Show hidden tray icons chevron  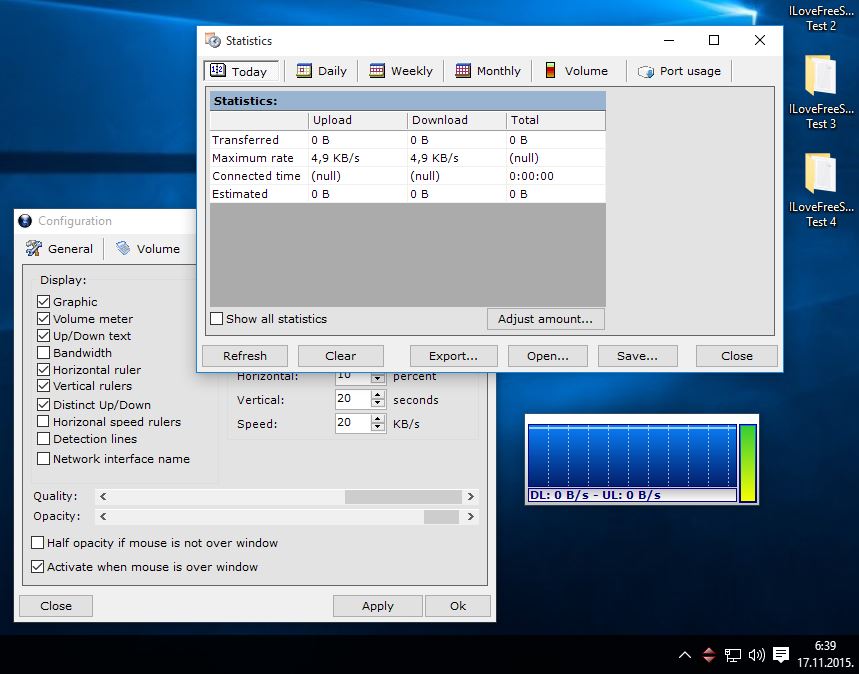click(x=684, y=655)
